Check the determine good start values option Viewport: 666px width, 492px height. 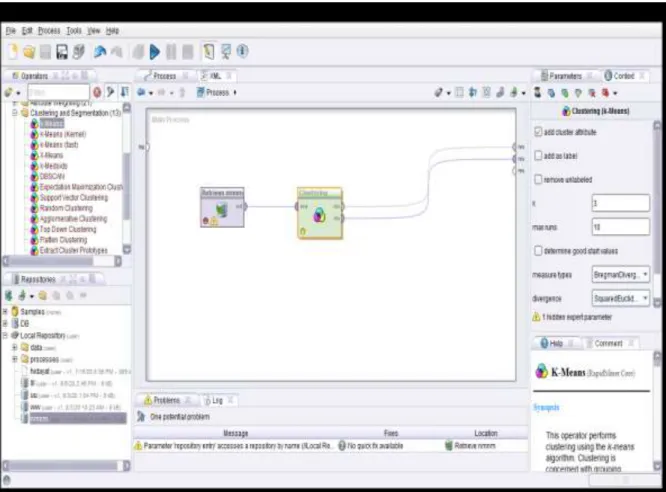pyautogui.click(x=538, y=251)
